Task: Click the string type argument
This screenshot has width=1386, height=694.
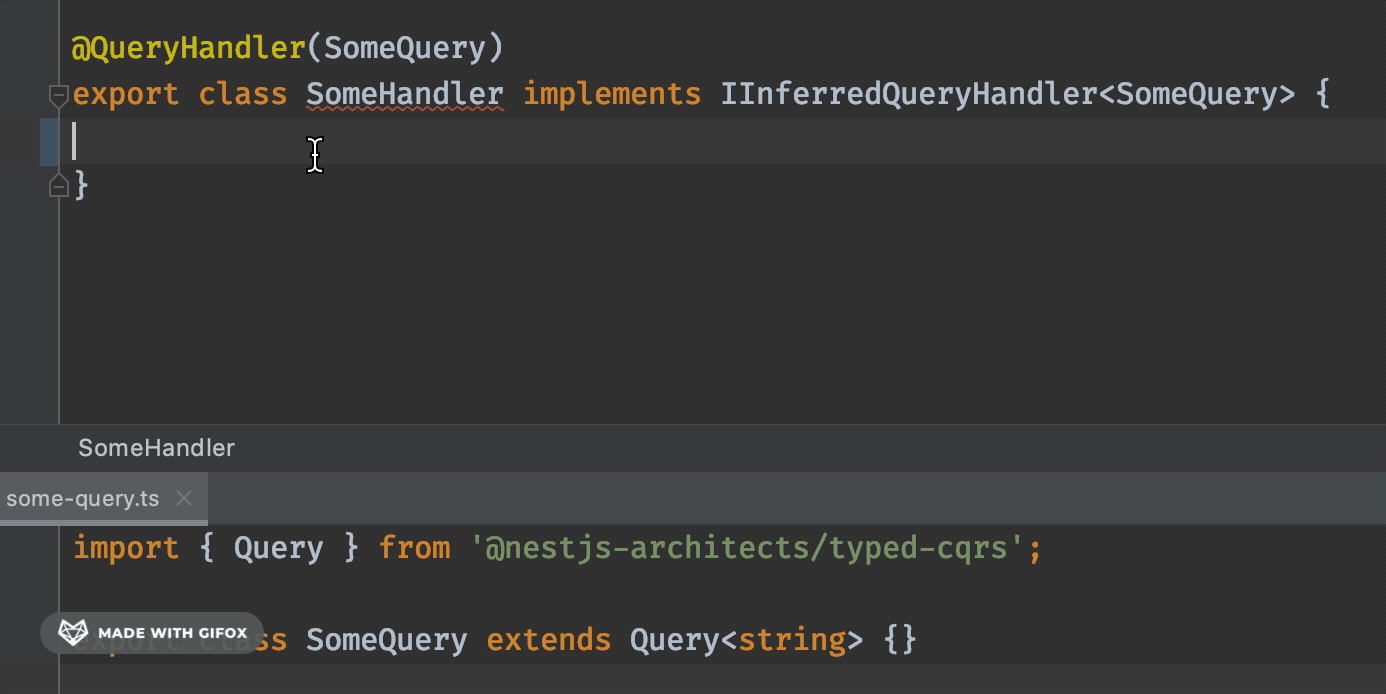Action: 792,639
